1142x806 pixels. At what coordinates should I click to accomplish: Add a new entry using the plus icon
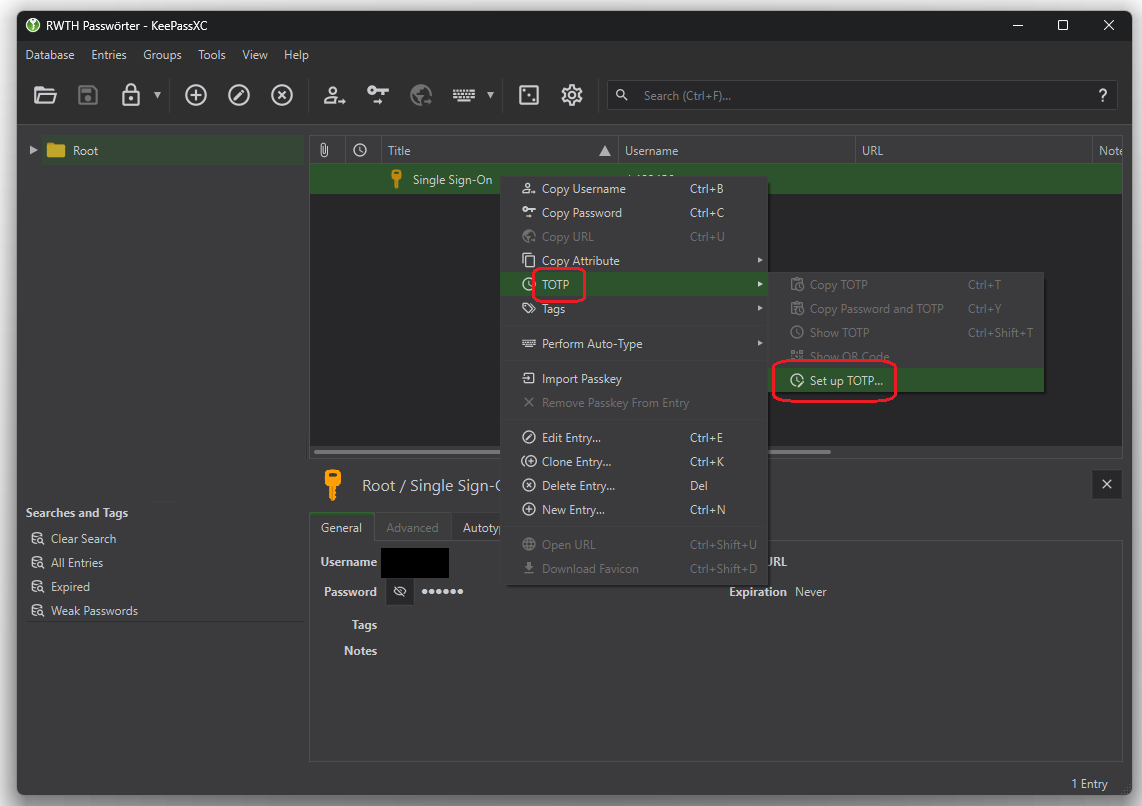[195, 95]
